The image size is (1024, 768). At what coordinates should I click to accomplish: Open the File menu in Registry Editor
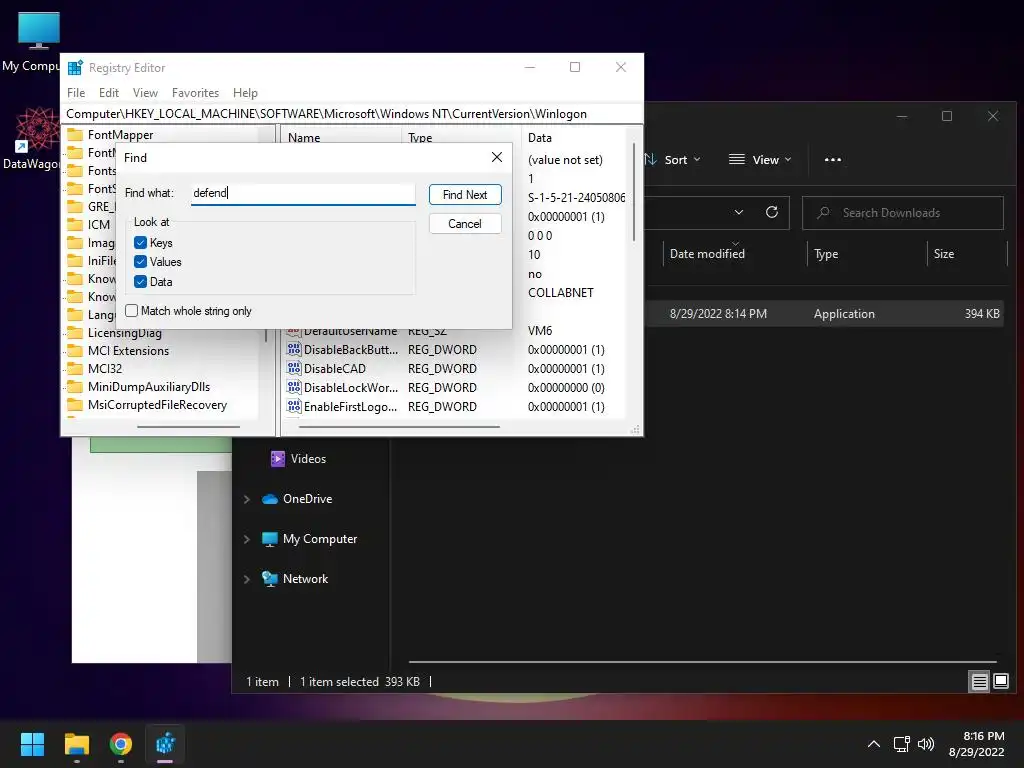[x=76, y=93]
